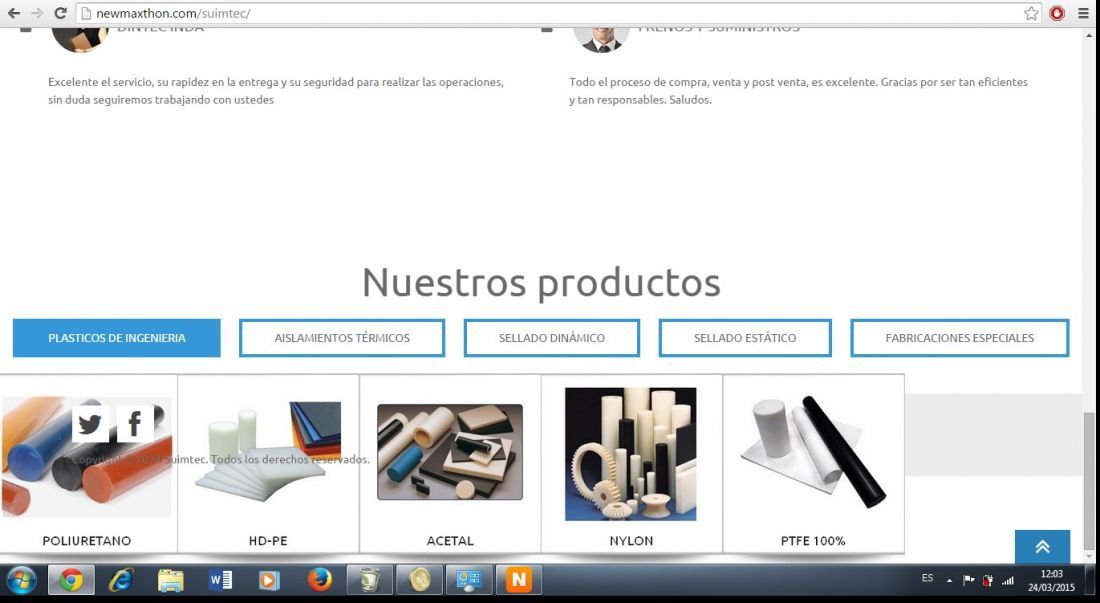View the Acetal product picture

450,452
